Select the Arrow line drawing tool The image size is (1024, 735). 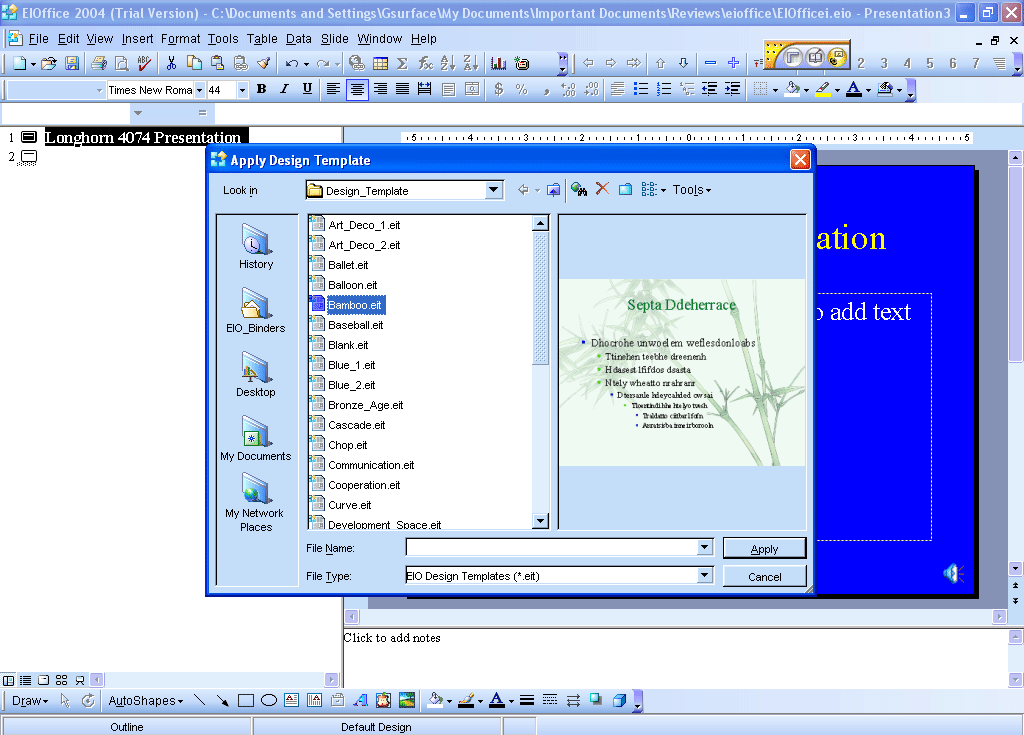(x=223, y=700)
